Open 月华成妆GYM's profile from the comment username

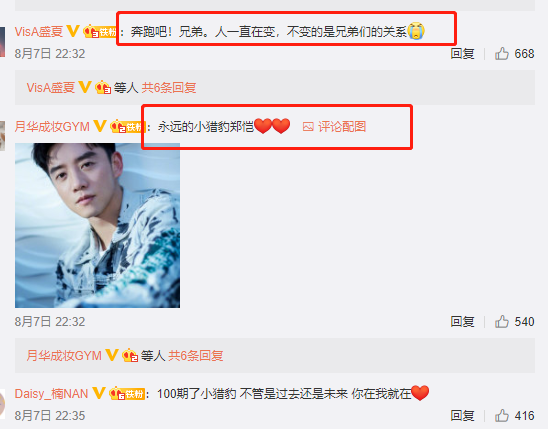[x=52, y=126]
